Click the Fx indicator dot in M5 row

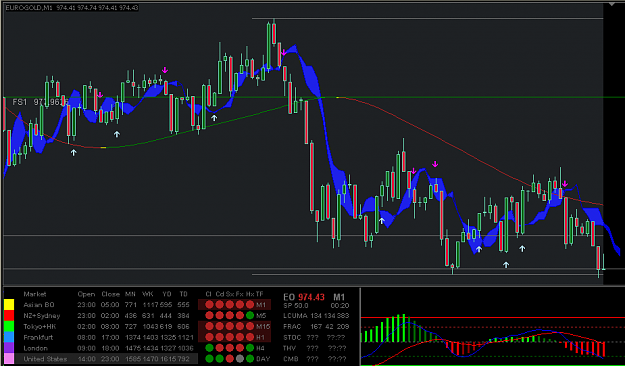[240, 316]
